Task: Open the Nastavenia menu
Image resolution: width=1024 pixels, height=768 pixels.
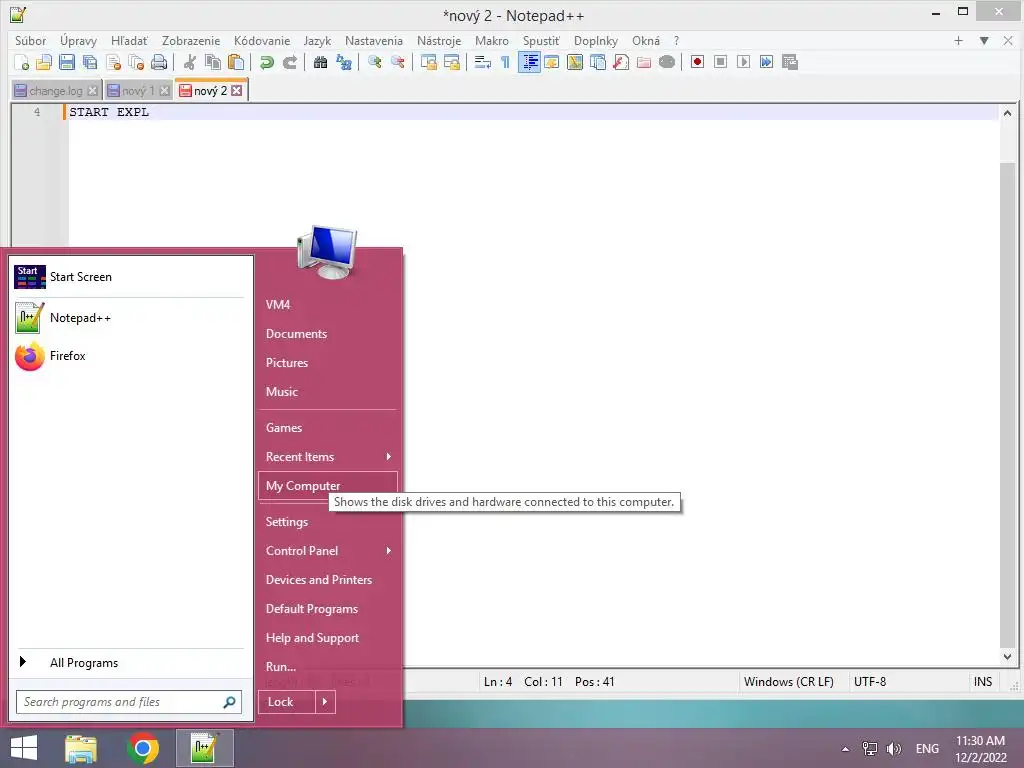Action: [x=374, y=40]
